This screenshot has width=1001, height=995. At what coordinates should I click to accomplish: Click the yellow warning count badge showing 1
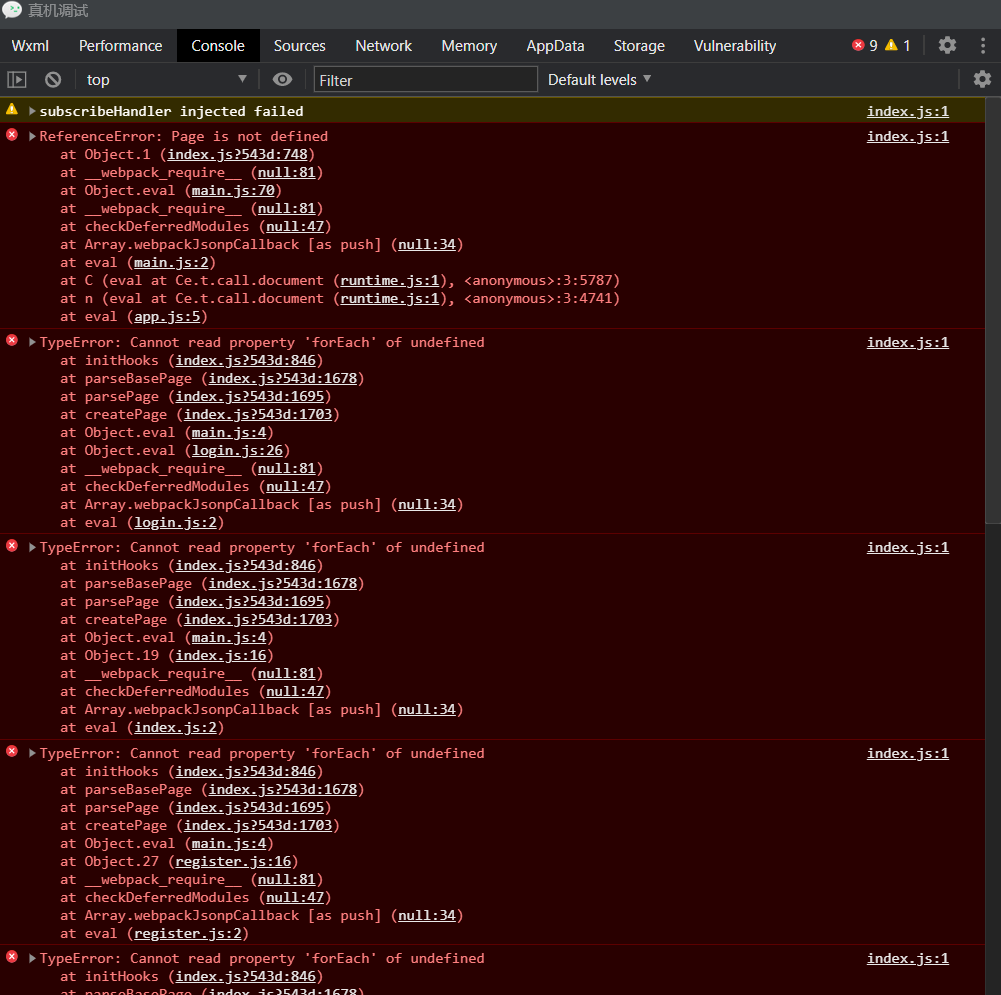(898, 45)
